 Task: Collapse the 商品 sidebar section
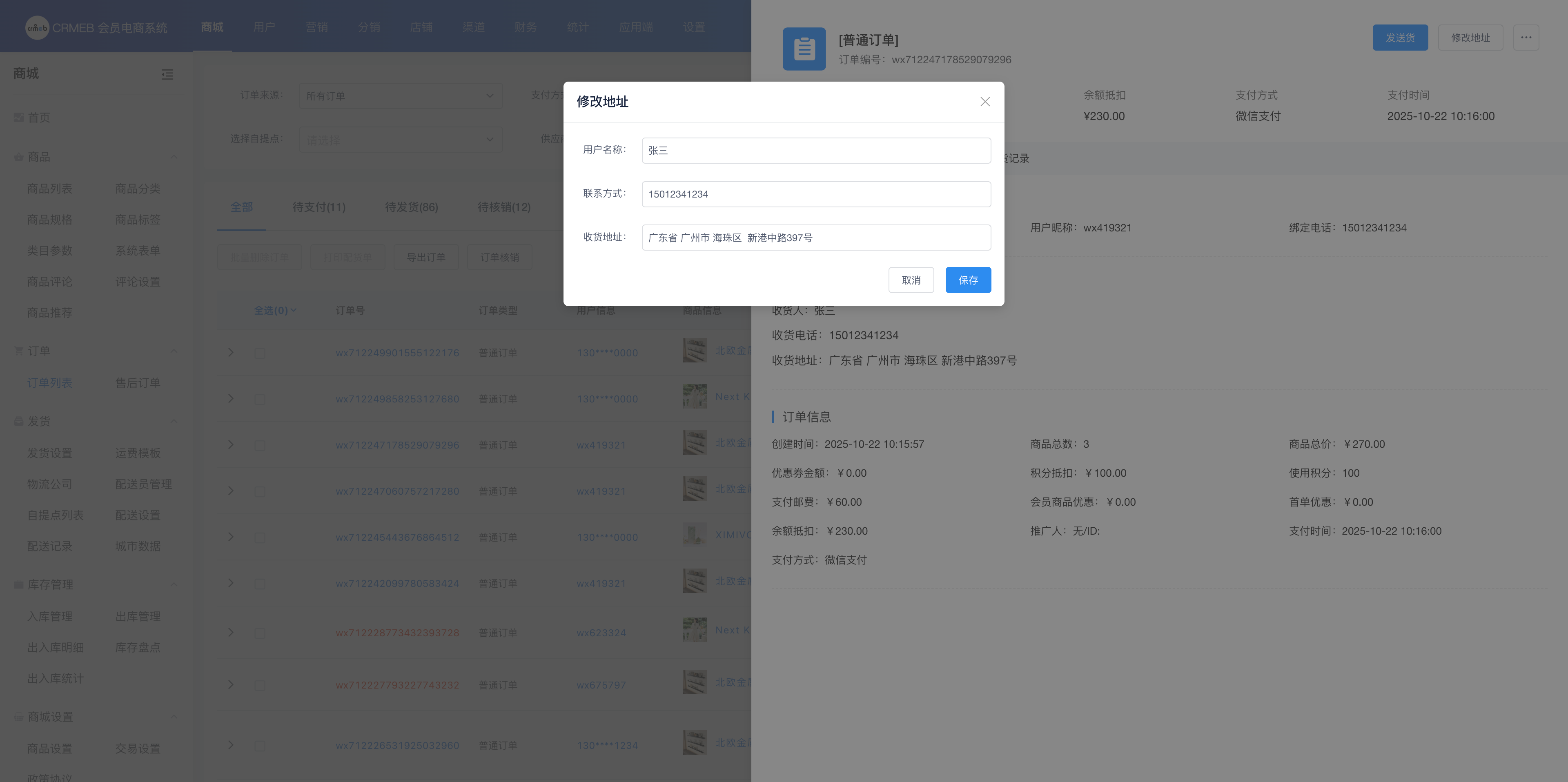tap(174, 157)
